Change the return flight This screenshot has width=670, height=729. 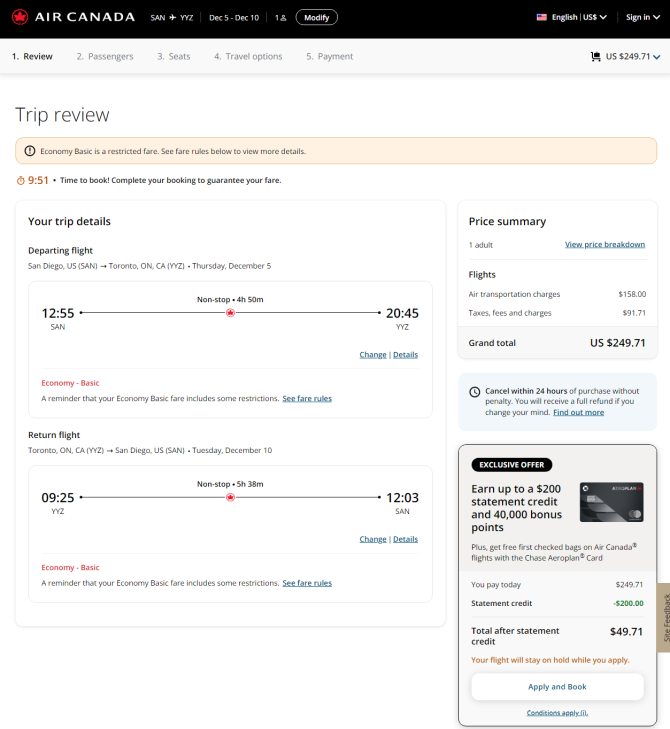click(373, 539)
